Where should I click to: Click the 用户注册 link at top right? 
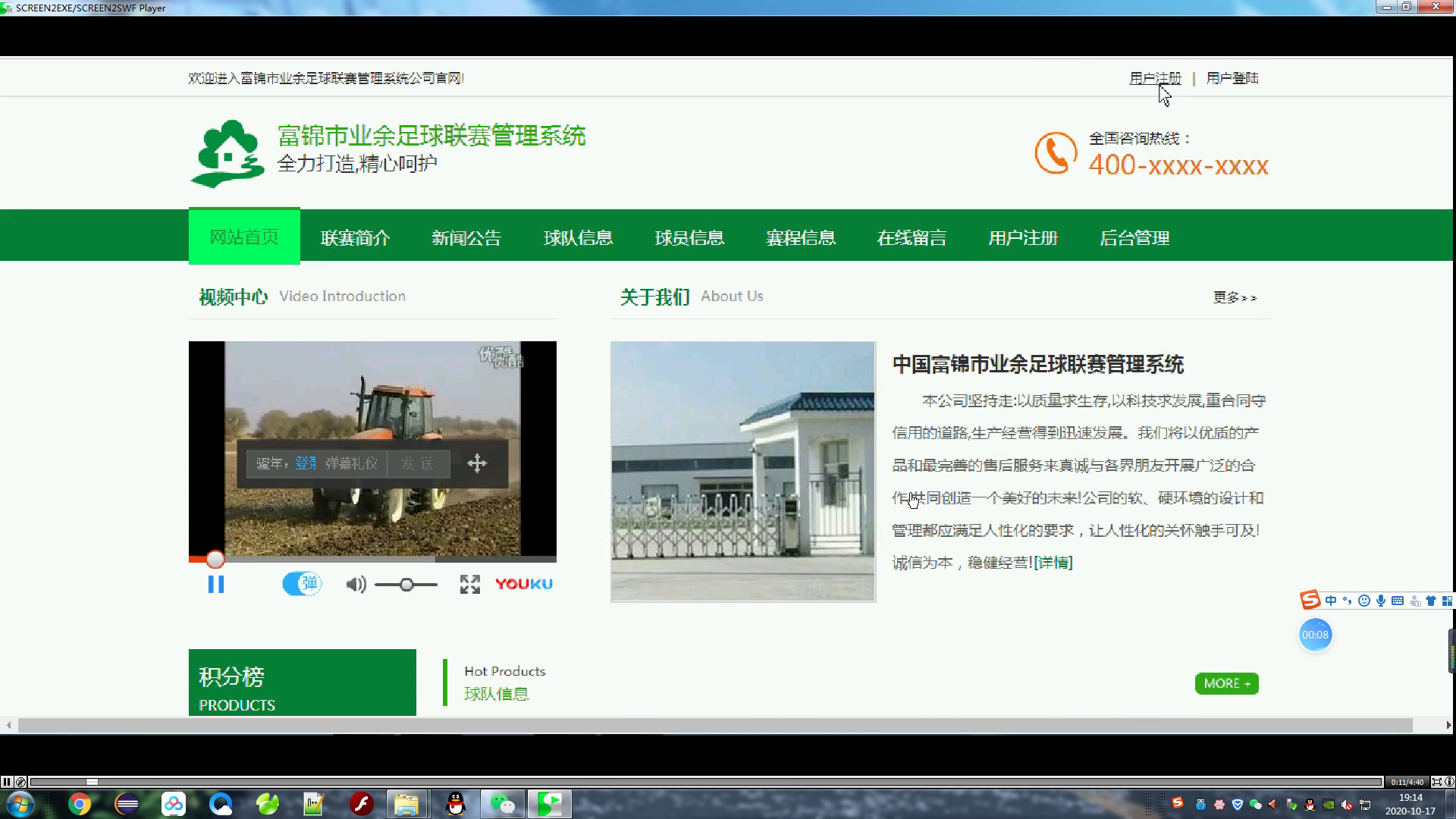pyautogui.click(x=1155, y=78)
